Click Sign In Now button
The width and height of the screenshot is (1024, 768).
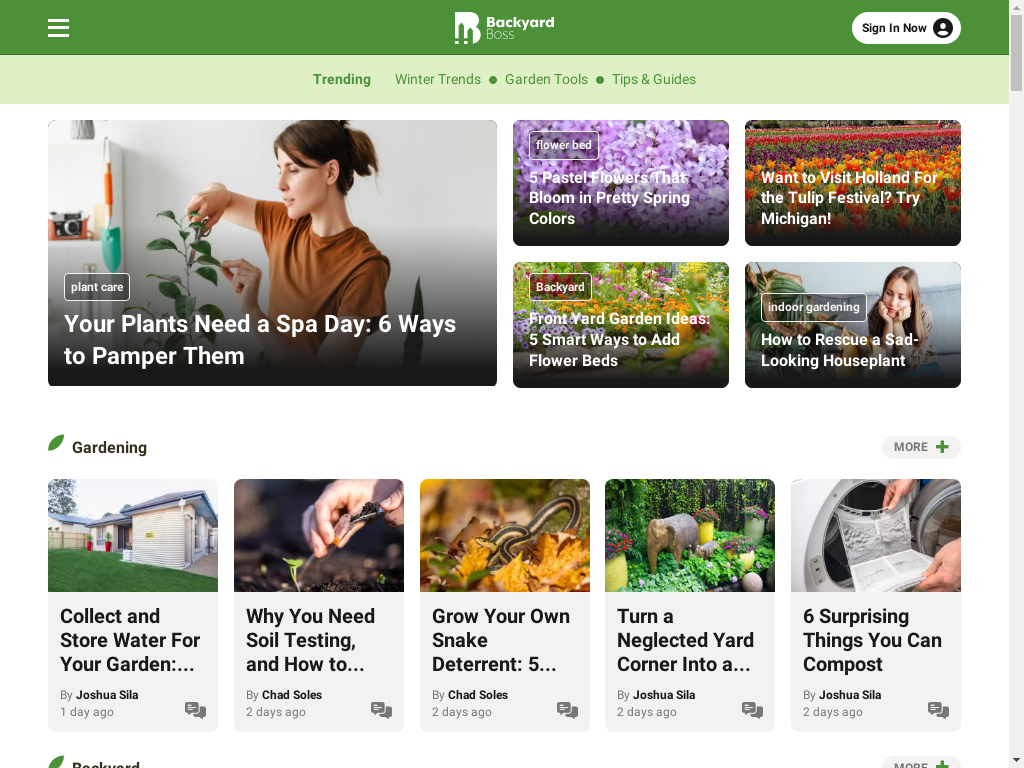[x=906, y=28]
